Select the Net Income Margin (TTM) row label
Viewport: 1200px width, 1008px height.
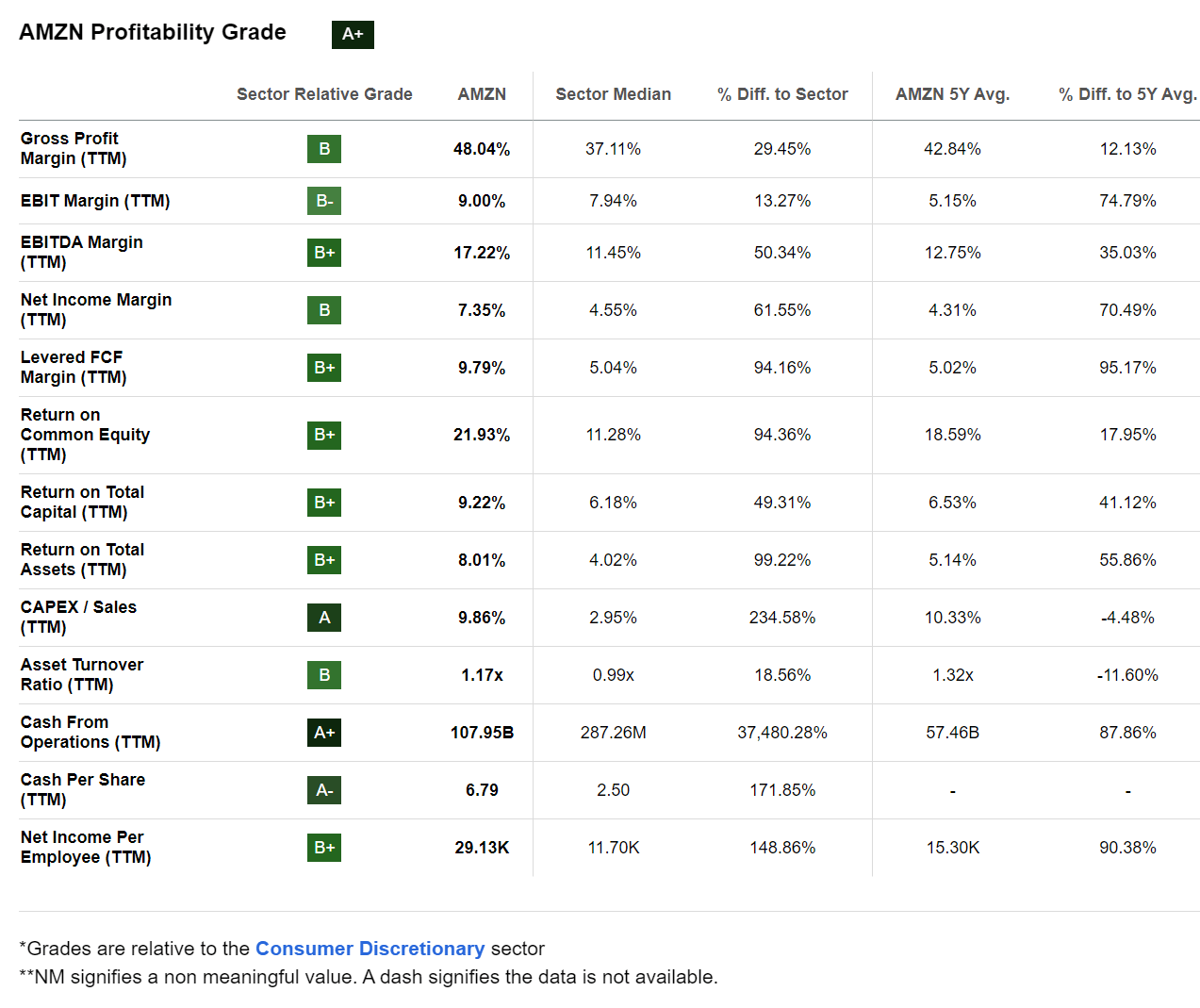tap(95, 309)
